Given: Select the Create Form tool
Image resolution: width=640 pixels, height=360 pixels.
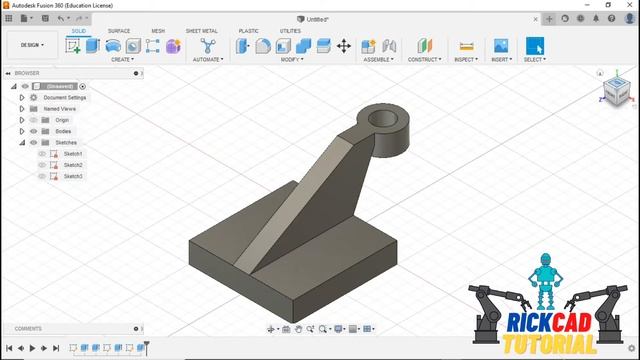Looking at the screenshot, I should click(173, 46).
